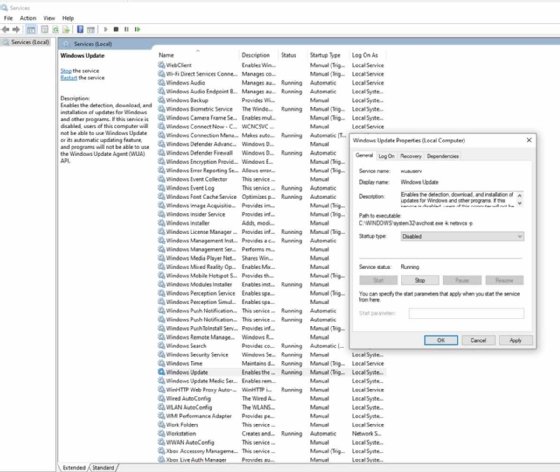Select the 'Windows Update Medic Ser...' row name
This screenshot has height=472, width=560.
[x=201, y=381]
